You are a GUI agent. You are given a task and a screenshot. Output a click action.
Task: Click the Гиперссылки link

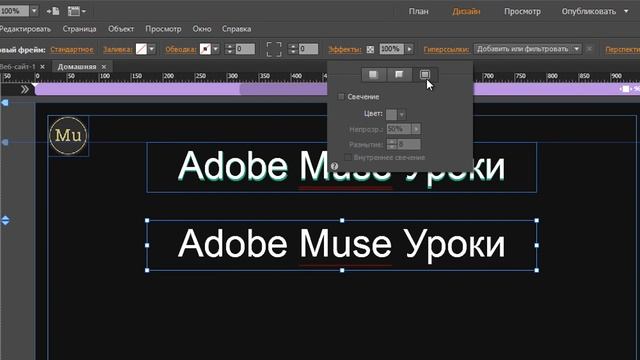446,49
